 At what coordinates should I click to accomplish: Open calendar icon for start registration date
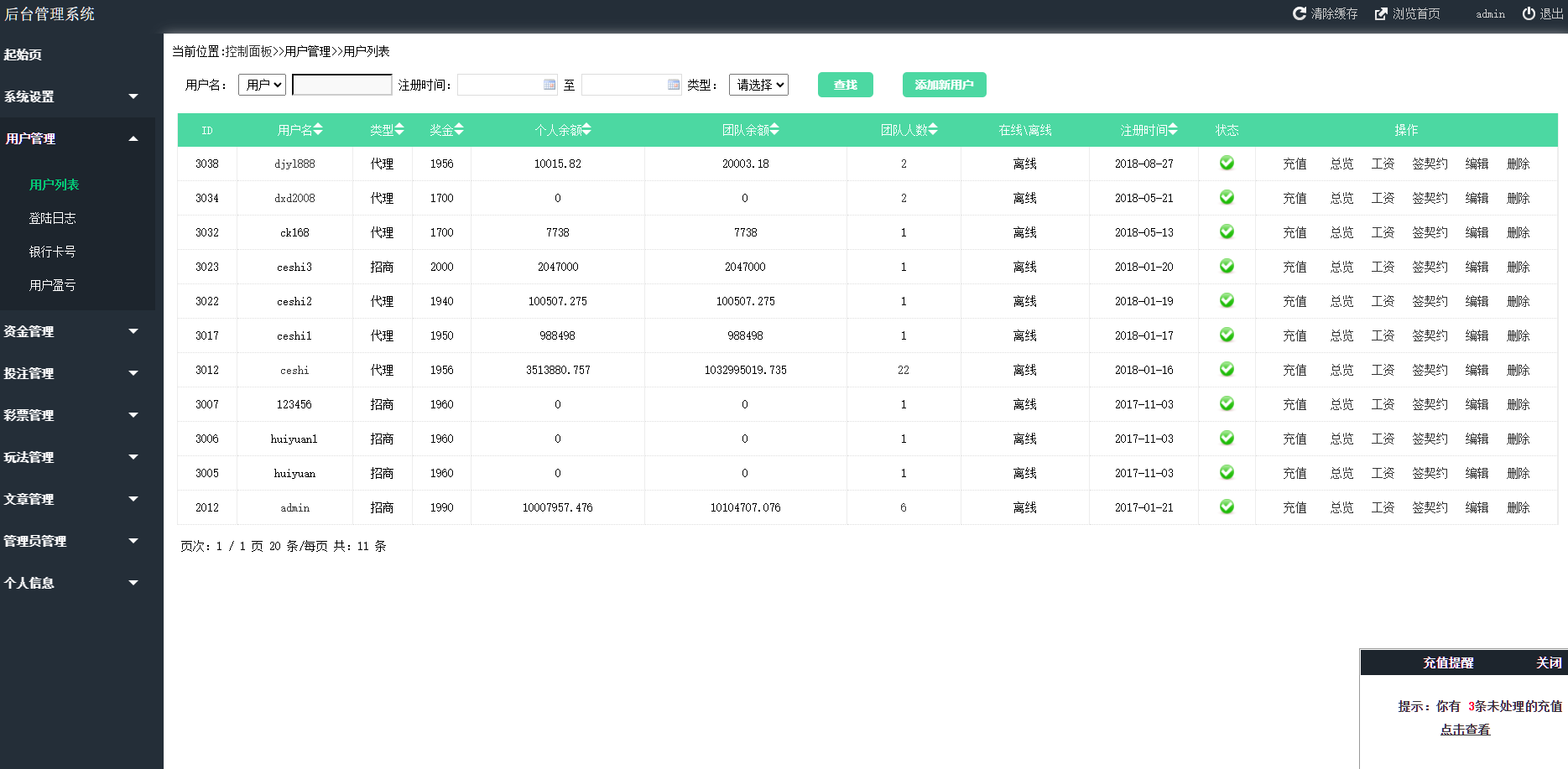(x=550, y=85)
